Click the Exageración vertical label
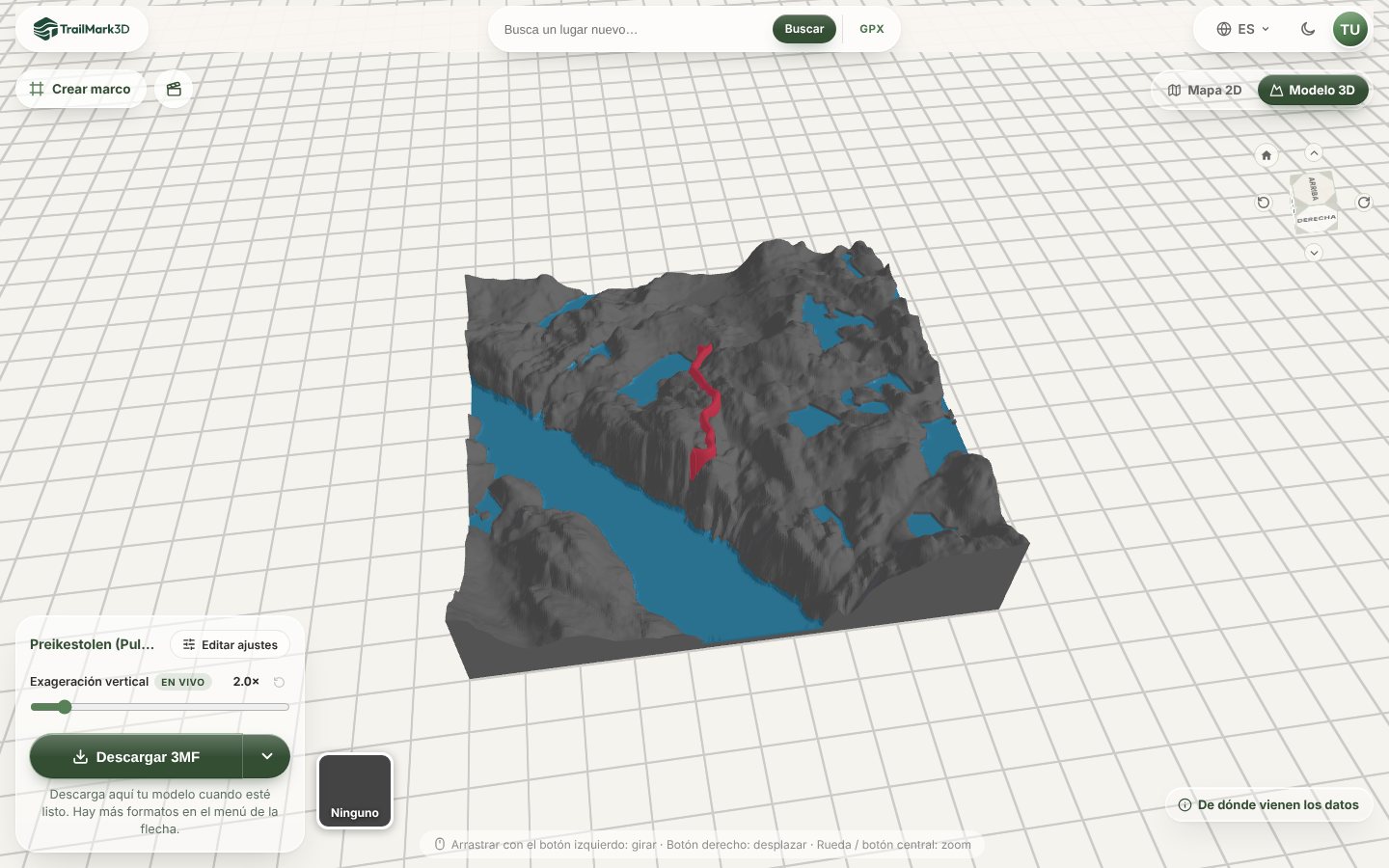The image size is (1389, 868). [x=89, y=681]
